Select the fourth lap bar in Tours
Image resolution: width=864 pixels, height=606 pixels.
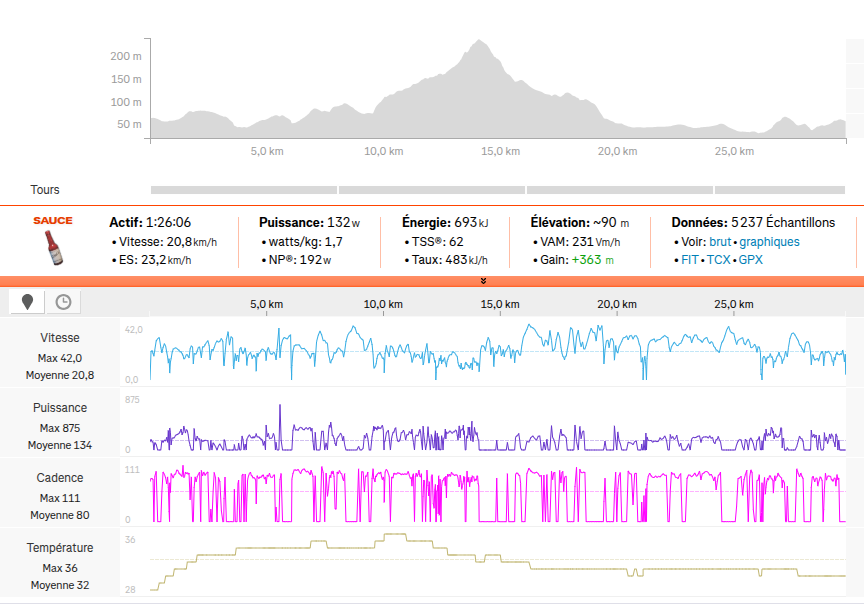coord(780,190)
